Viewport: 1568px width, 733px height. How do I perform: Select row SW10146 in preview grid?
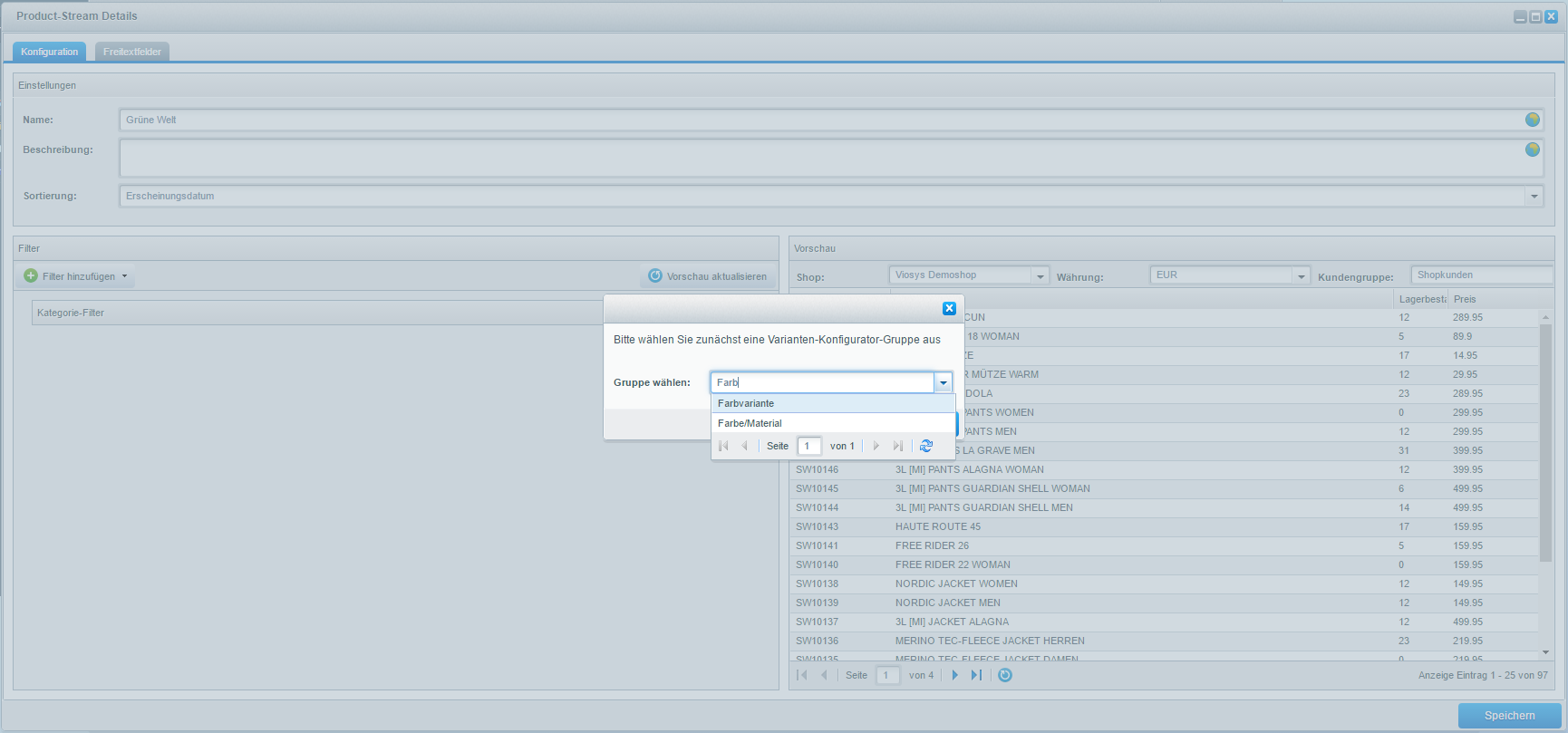1164,469
